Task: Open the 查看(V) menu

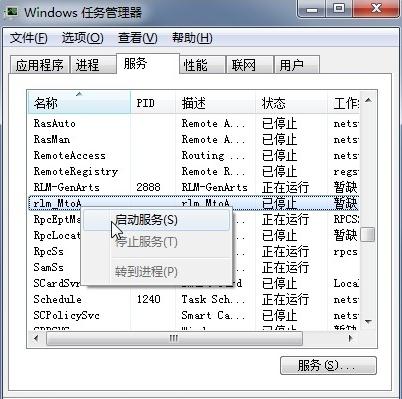Action: (137, 38)
